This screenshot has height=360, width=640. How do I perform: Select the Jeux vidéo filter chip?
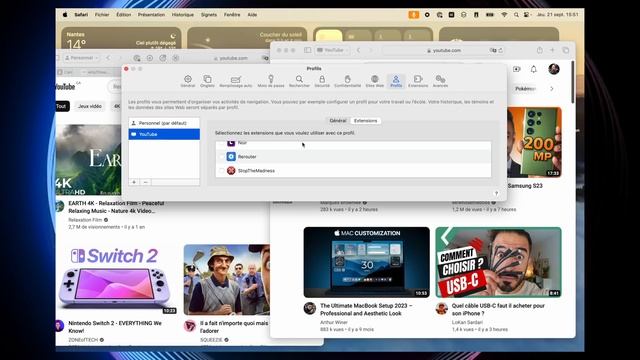[90, 106]
